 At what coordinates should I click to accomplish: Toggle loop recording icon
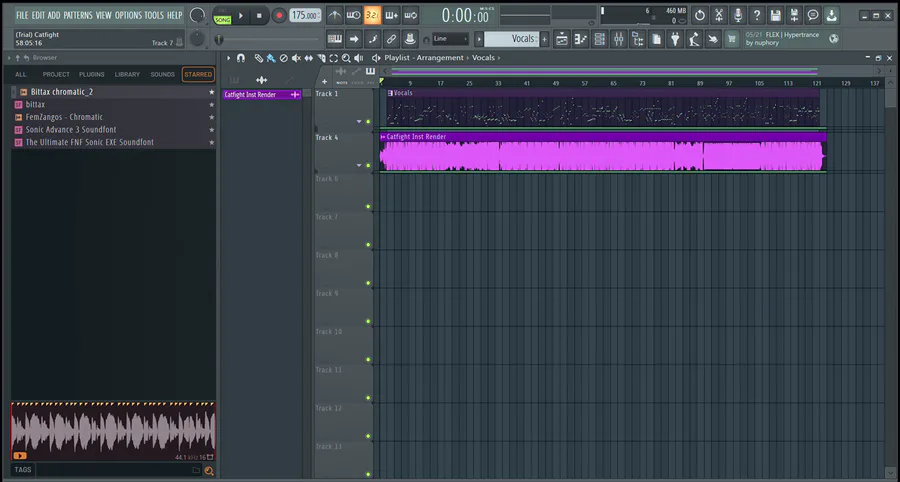(x=410, y=15)
